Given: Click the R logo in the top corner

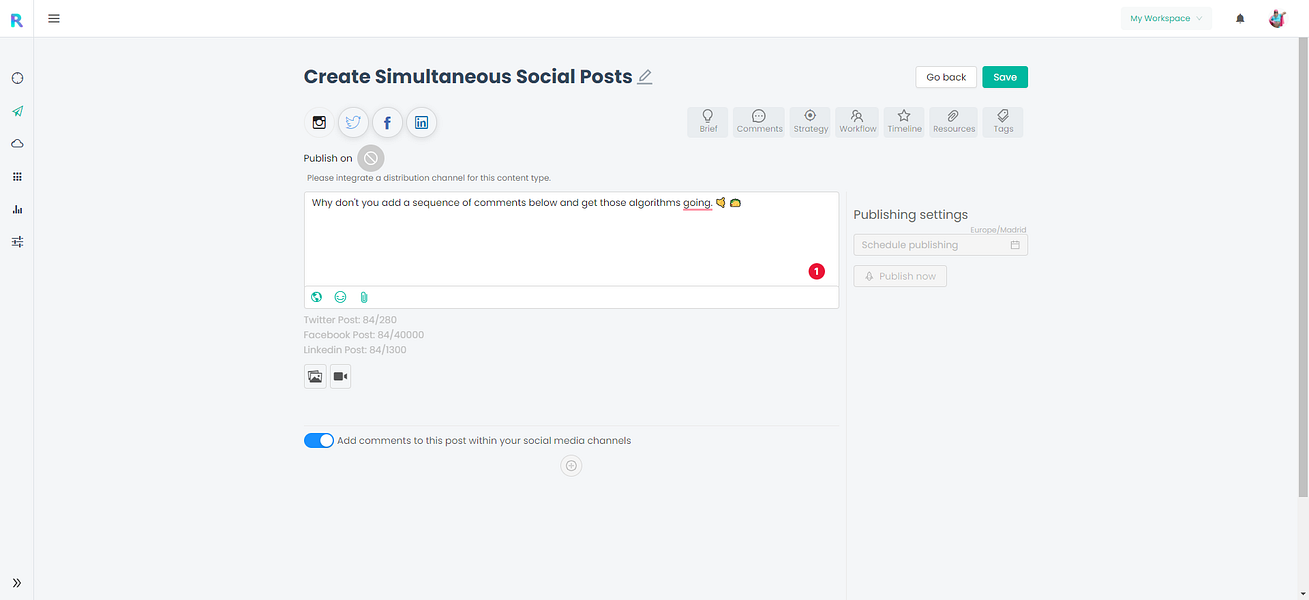Looking at the screenshot, I should pyautogui.click(x=16, y=18).
